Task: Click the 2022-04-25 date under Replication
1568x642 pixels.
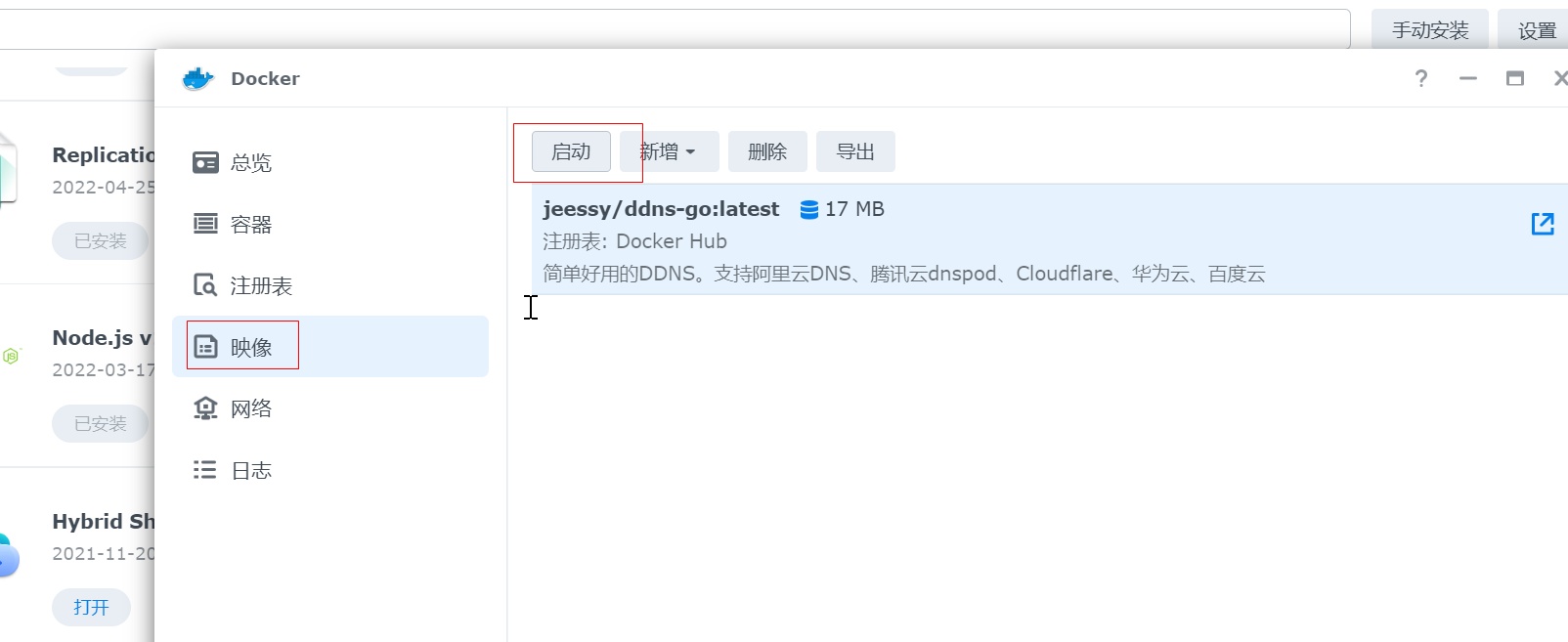Action: click(104, 188)
